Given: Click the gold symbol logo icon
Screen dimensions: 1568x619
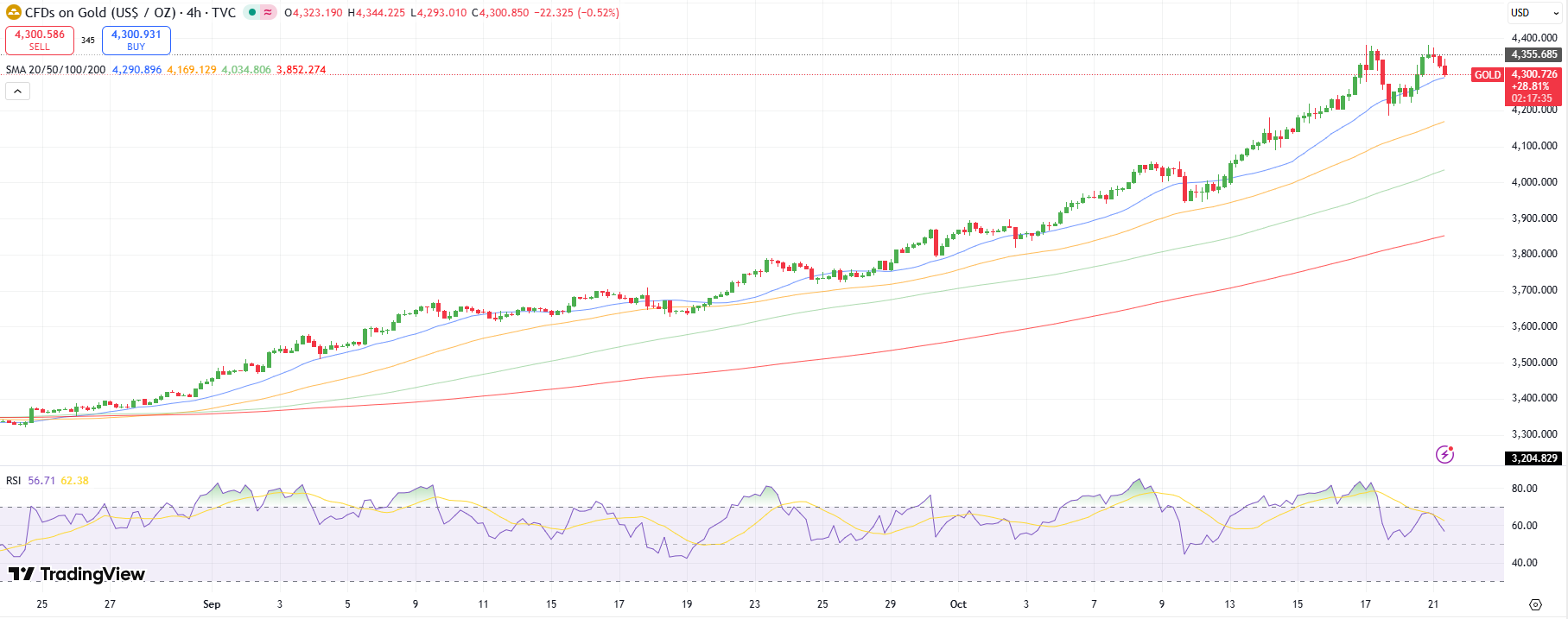Looking at the screenshot, I should [x=13, y=13].
